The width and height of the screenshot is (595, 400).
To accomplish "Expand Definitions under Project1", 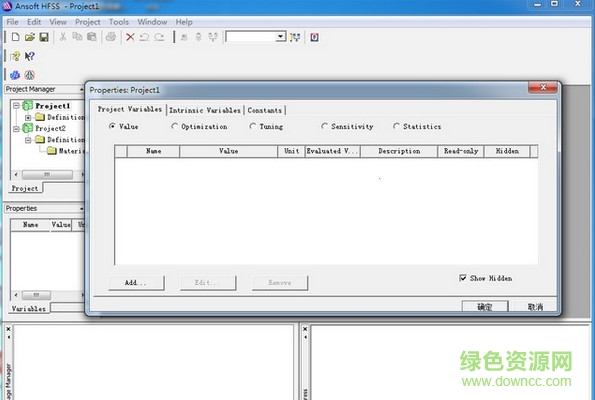I will pos(28,117).
